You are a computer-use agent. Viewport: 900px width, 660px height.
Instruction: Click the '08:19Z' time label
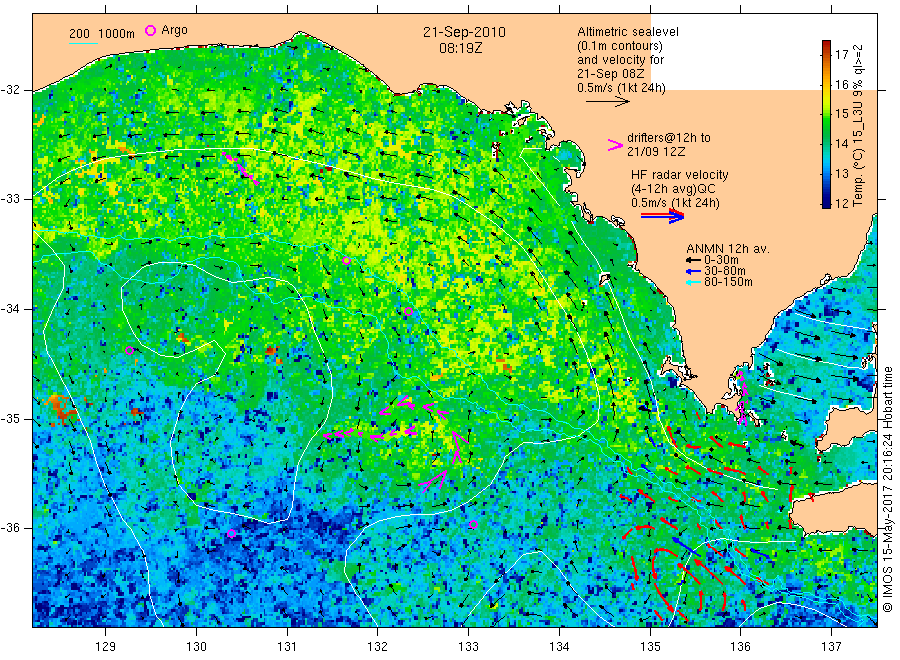coord(461,48)
